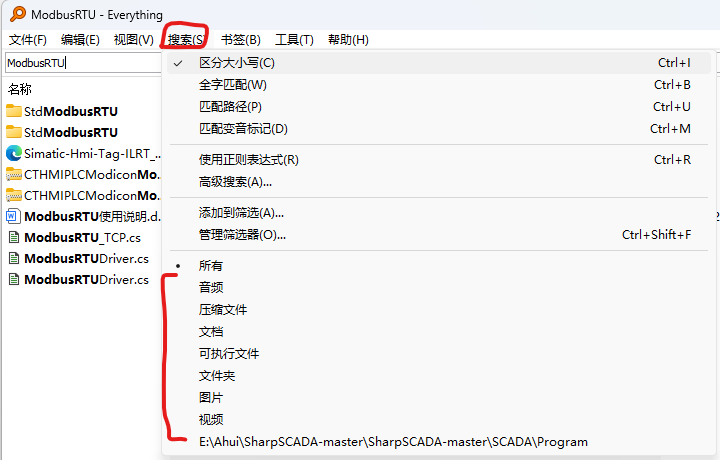Select the 所有 filter
Viewport: 720px width, 460px height.
point(439,266)
